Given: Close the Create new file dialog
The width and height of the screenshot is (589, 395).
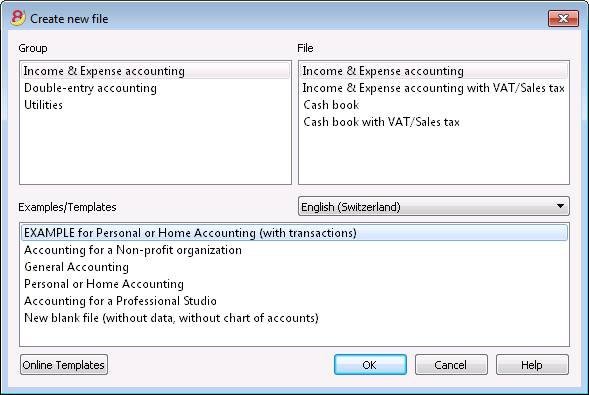Looking at the screenshot, I should click(563, 18).
